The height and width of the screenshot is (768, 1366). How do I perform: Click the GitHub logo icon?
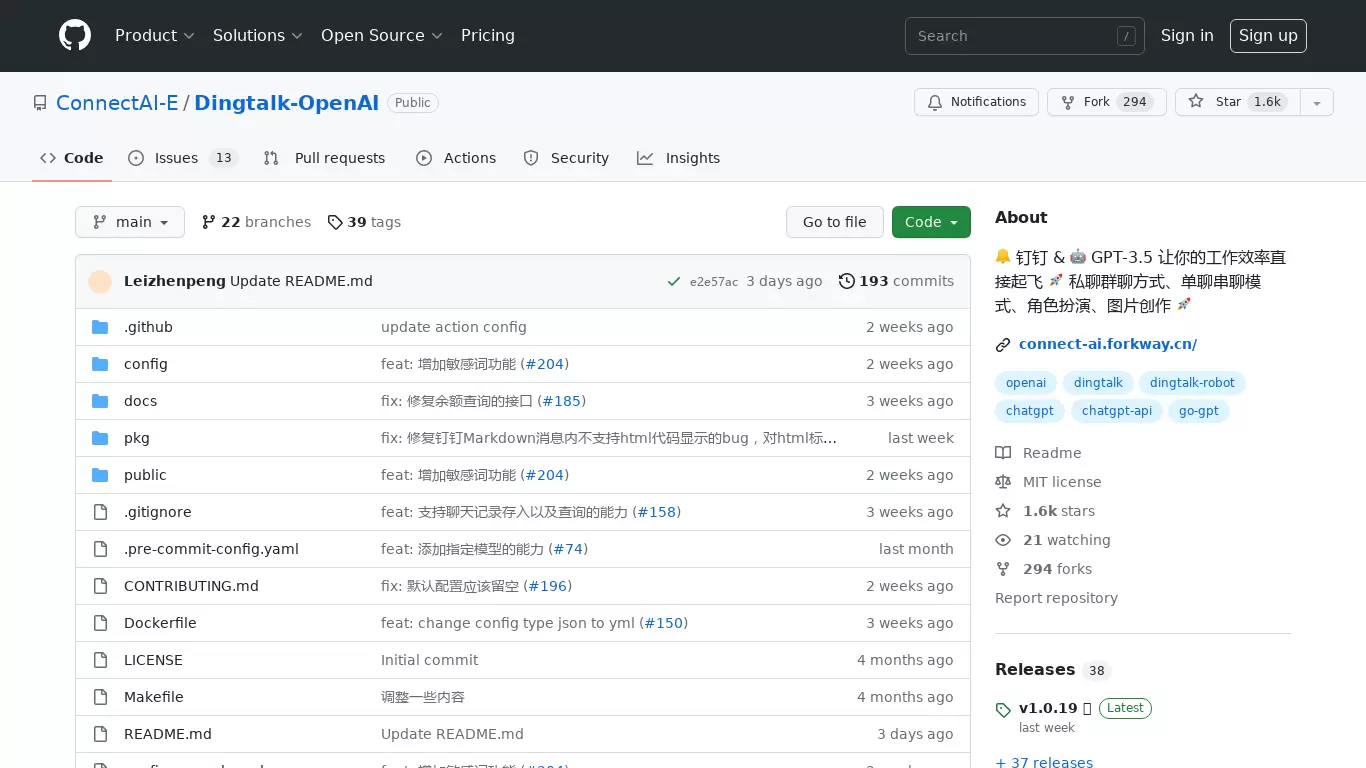(x=75, y=36)
